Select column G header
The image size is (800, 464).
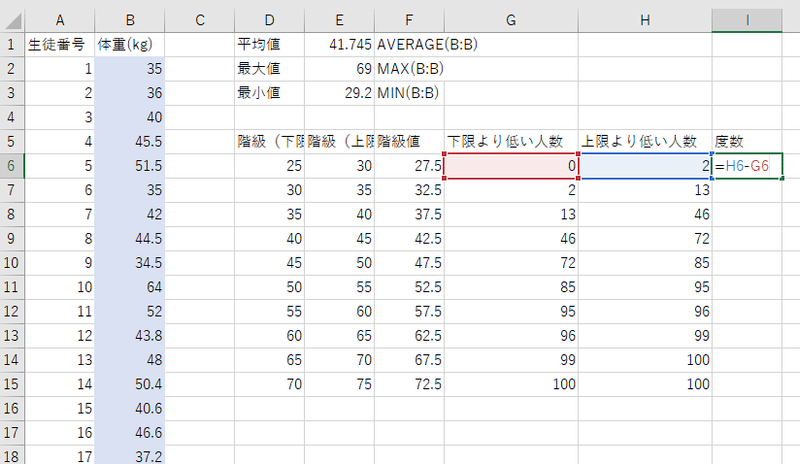click(511, 20)
